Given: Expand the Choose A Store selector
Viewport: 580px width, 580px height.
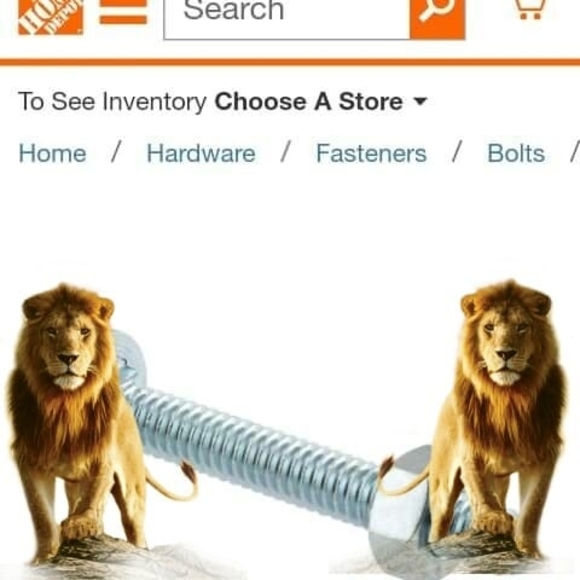Looking at the screenshot, I should coord(321,102).
